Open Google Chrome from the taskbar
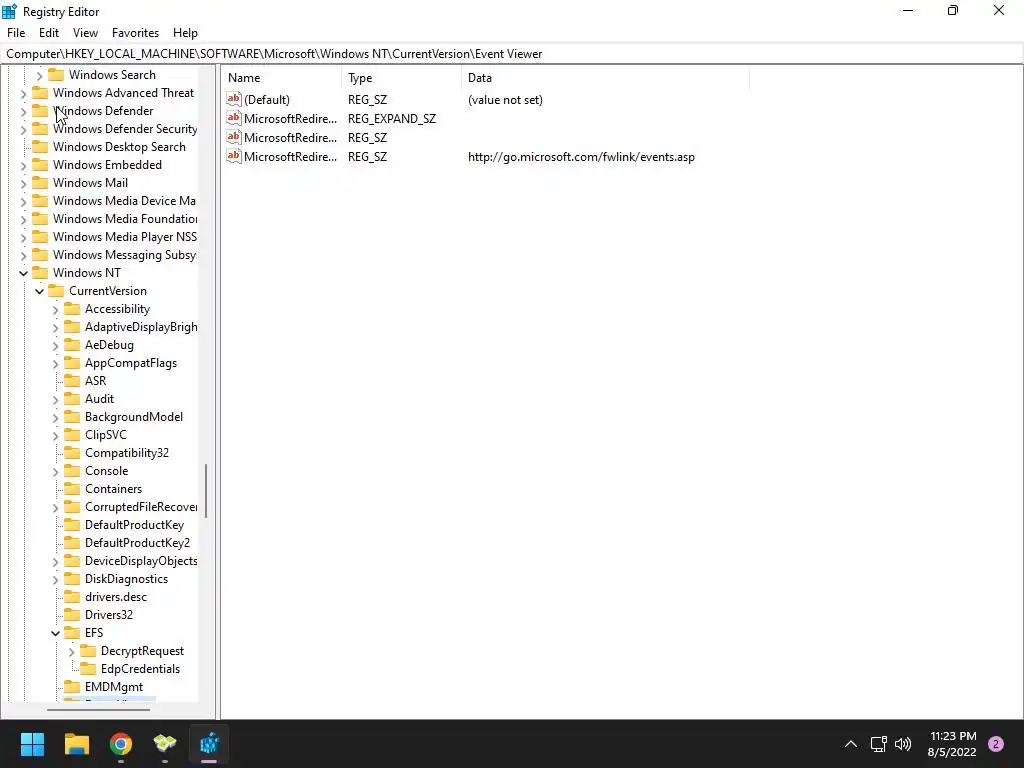Viewport: 1024px width, 768px height. (x=121, y=743)
